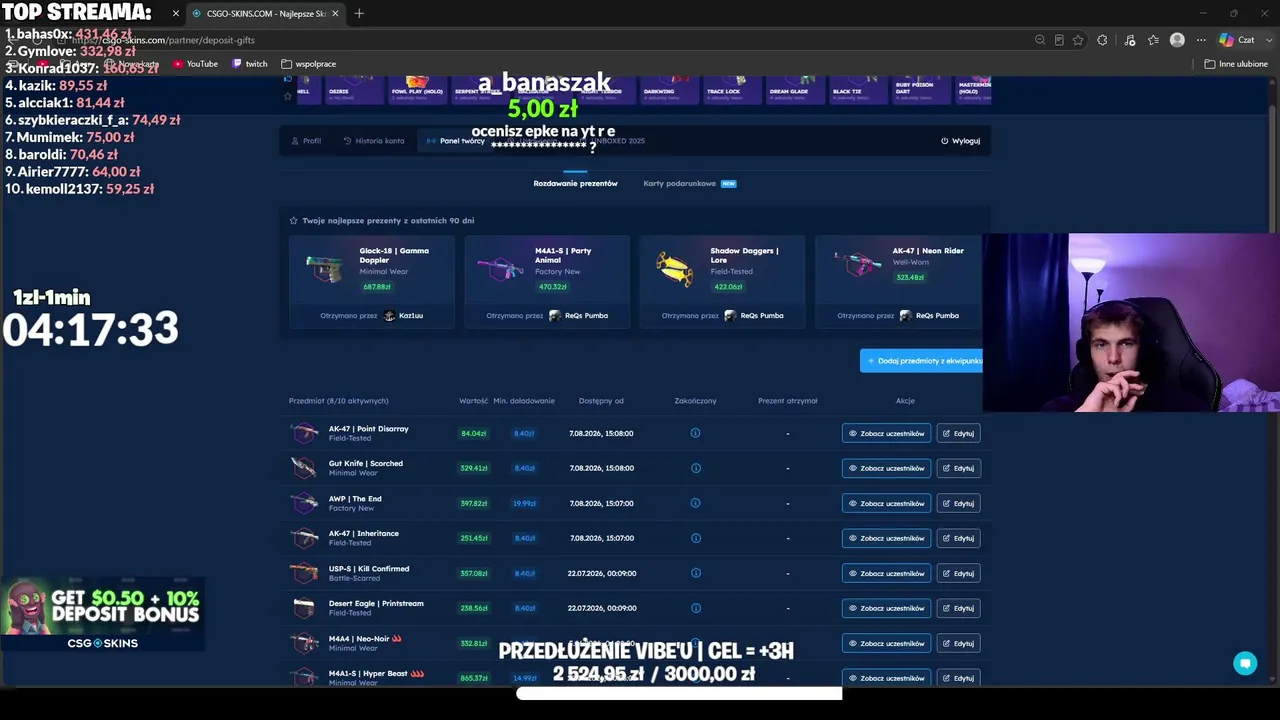Edit the AWP The End giveaway
This screenshot has width=1280, height=720.
click(x=958, y=503)
